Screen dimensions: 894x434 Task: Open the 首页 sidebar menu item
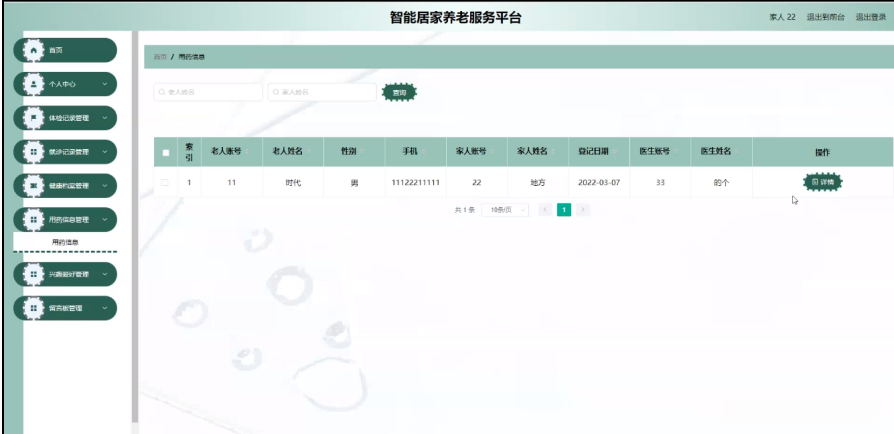[x=65, y=50]
